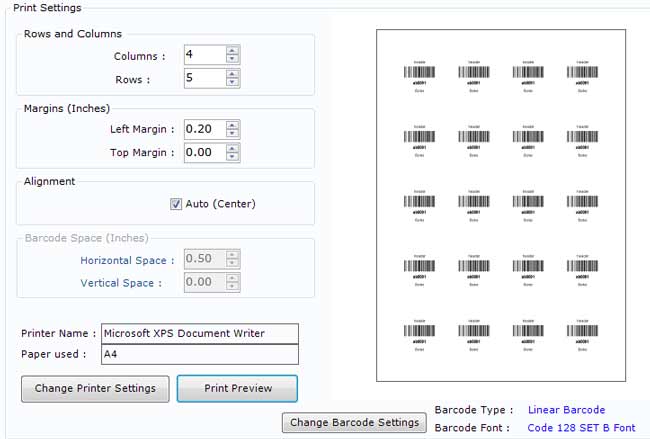The image size is (650, 439).
Task: Uncheck the Auto (Center) alignment checkbox
Action: click(x=176, y=204)
